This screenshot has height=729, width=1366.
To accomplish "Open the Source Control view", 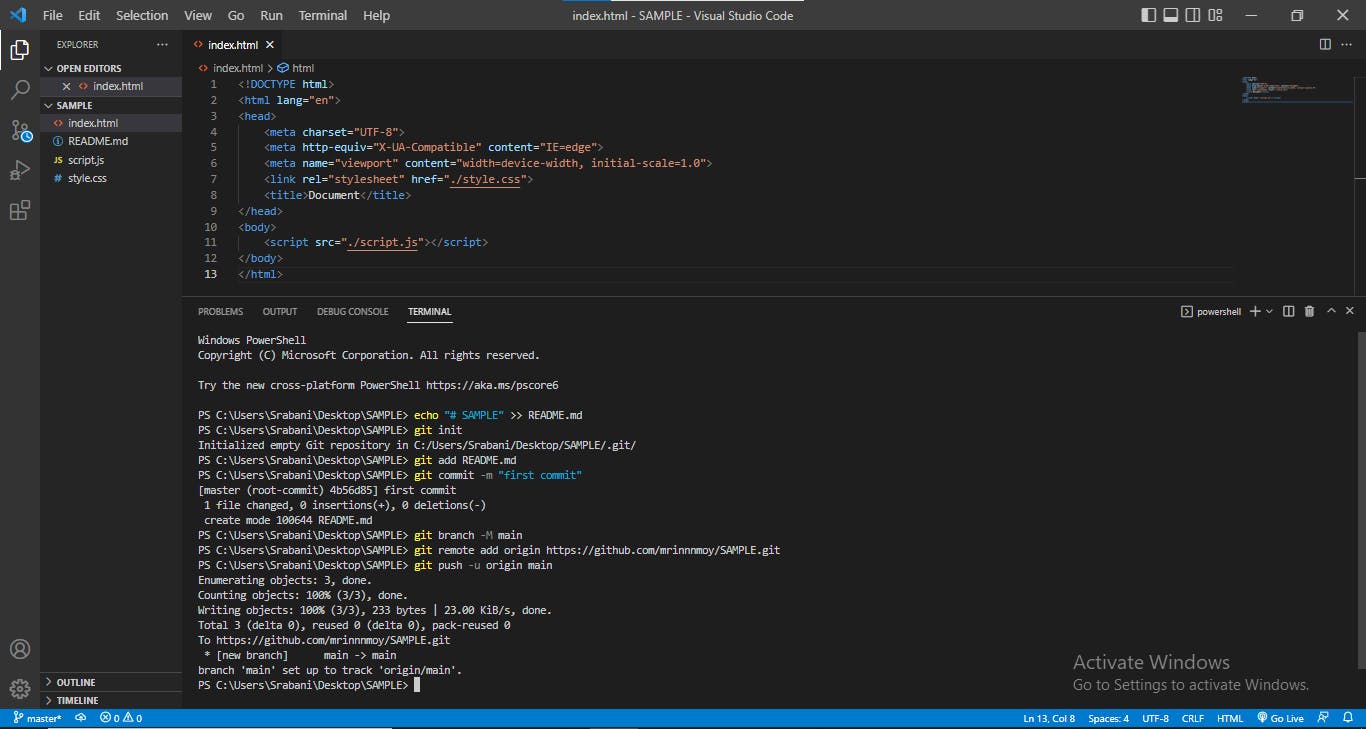I will [19, 130].
